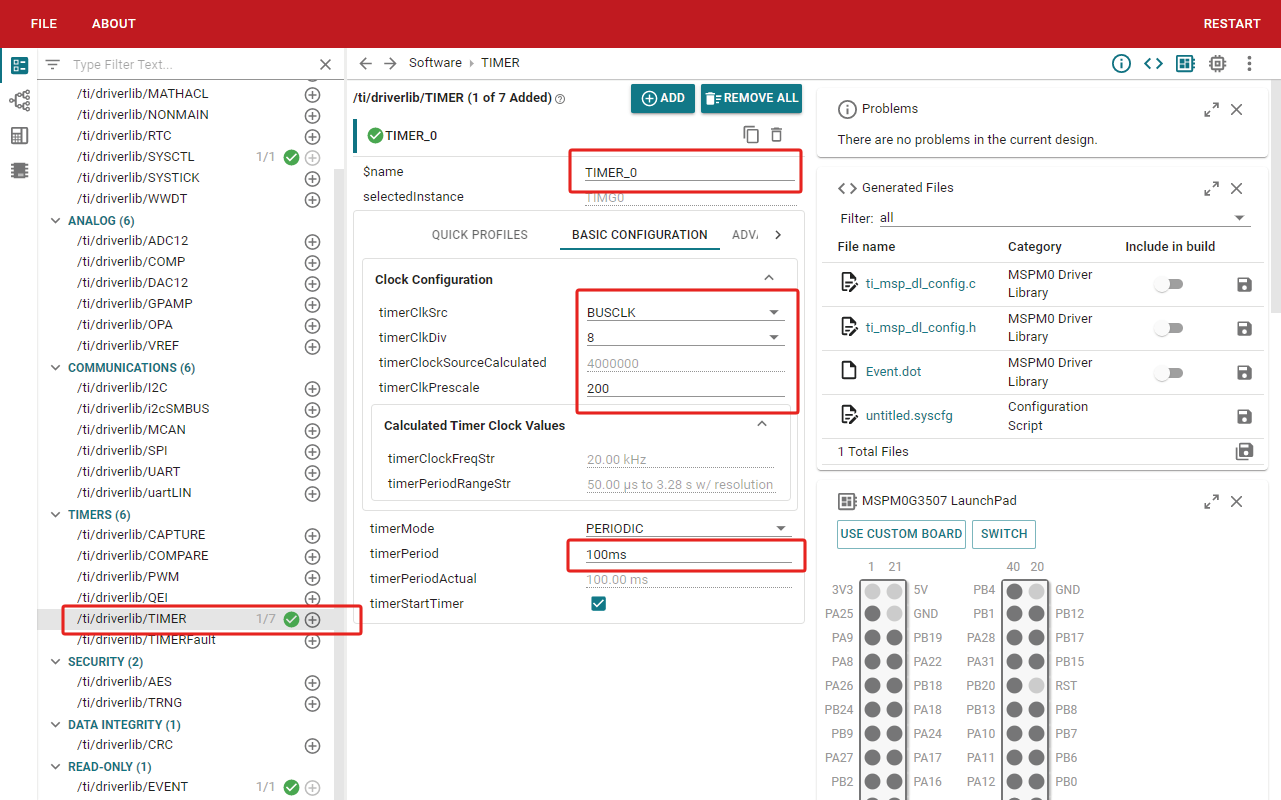Viewport: 1281px width, 800px height.
Task: Collapse the TIMERS category
Action: pyautogui.click(x=55, y=515)
